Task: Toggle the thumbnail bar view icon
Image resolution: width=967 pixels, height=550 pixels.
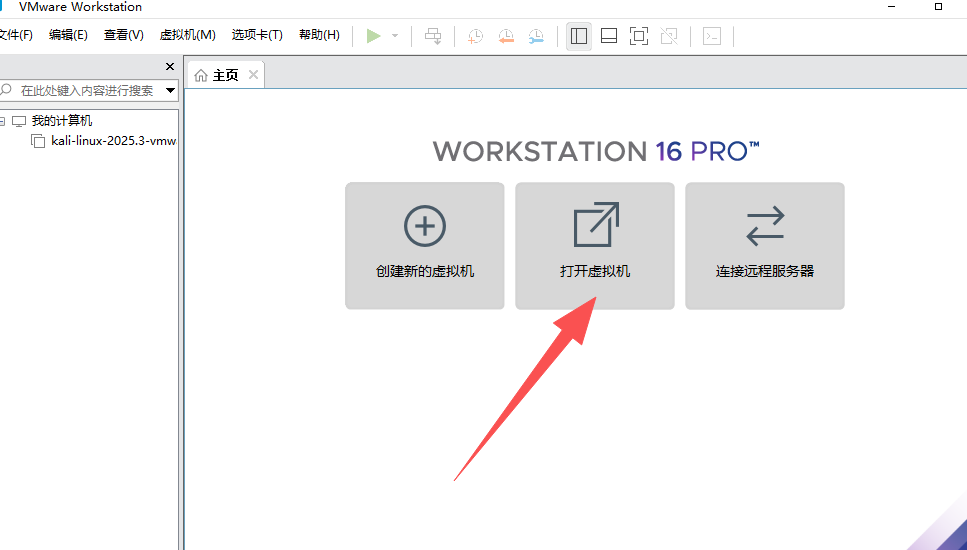Action: [x=609, y=36]
